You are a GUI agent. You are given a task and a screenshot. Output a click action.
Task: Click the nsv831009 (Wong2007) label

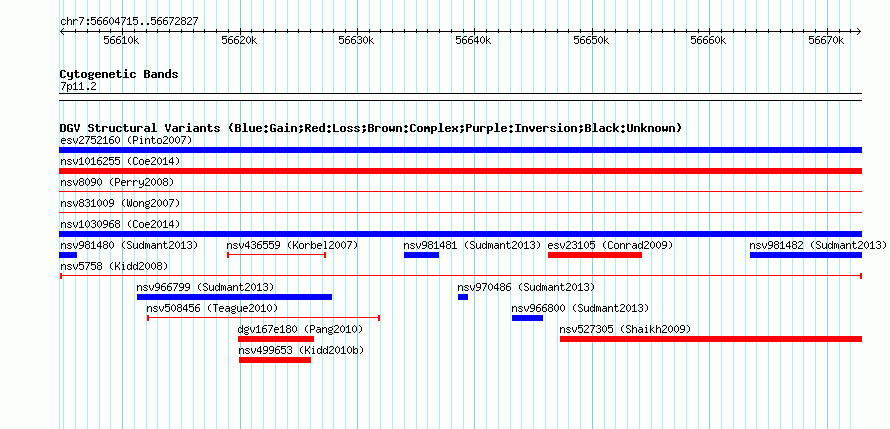tap(120, 203)
